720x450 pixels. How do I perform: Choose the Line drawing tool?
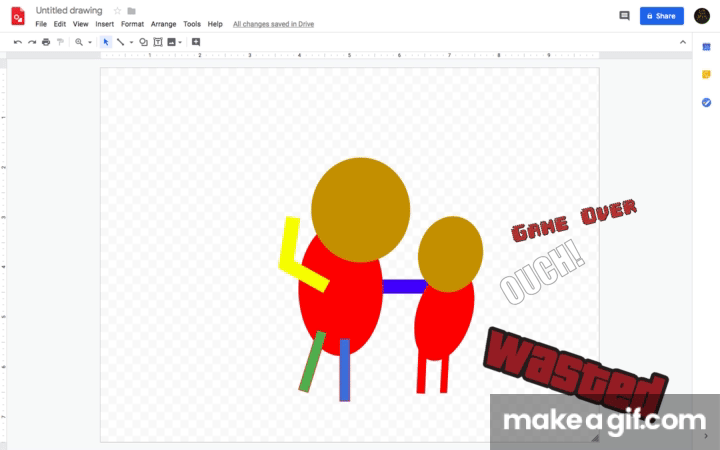click(x=120, y=42)
